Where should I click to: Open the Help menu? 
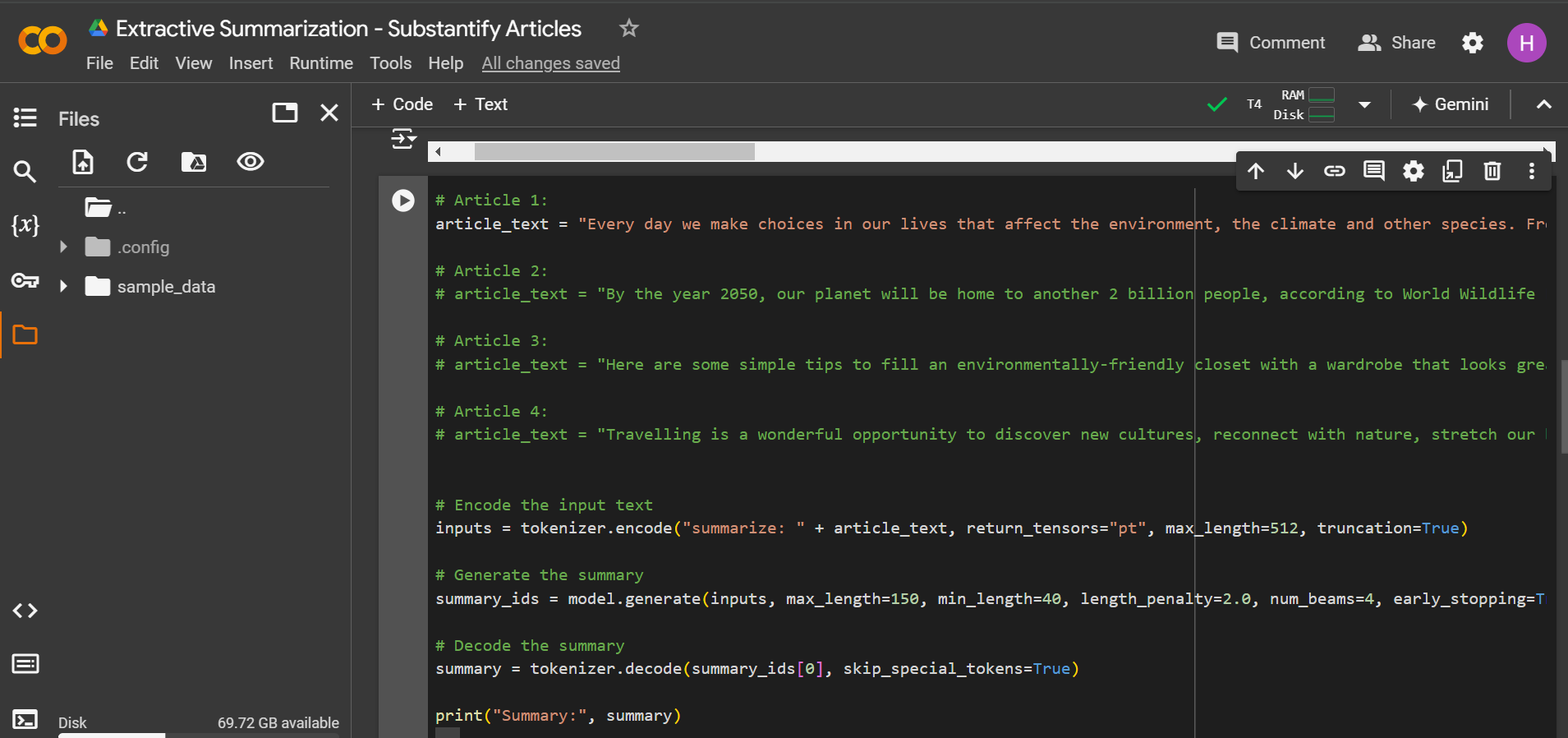(446, 63)
